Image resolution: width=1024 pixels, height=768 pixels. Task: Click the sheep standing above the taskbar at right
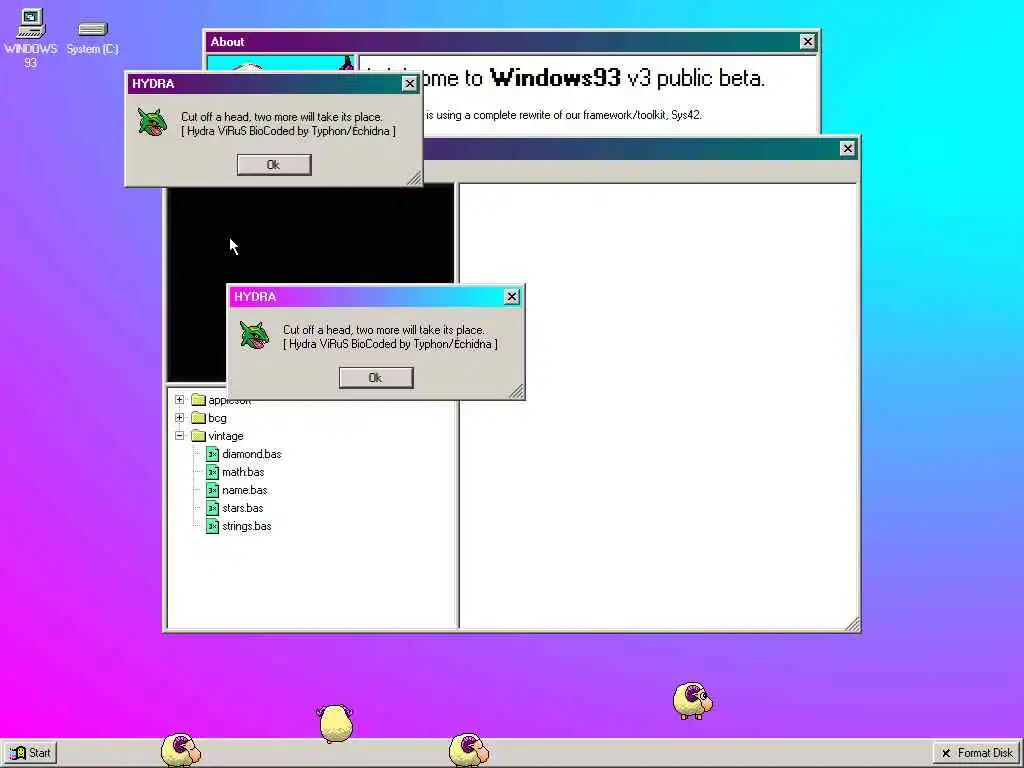point(692,701)
